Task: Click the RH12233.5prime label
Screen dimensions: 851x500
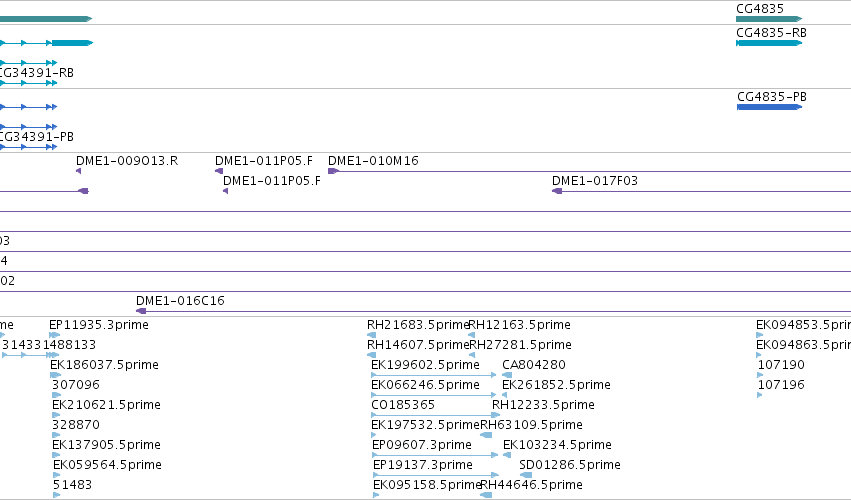Action: (x=543, y=405)
